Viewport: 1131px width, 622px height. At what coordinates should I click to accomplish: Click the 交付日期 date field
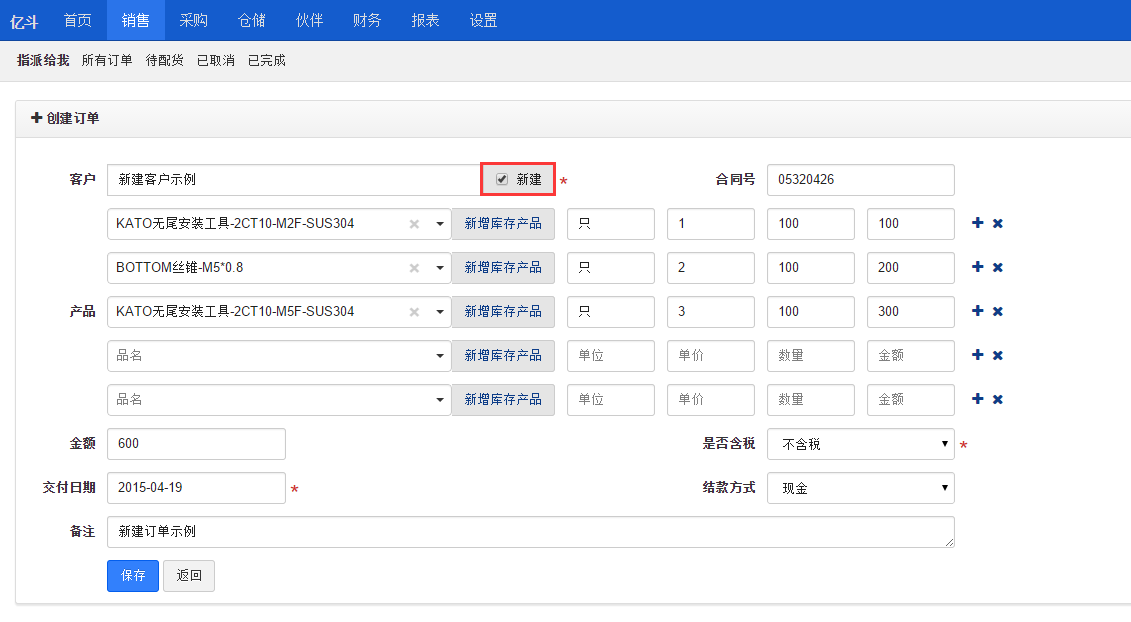[x=196, y=488]
